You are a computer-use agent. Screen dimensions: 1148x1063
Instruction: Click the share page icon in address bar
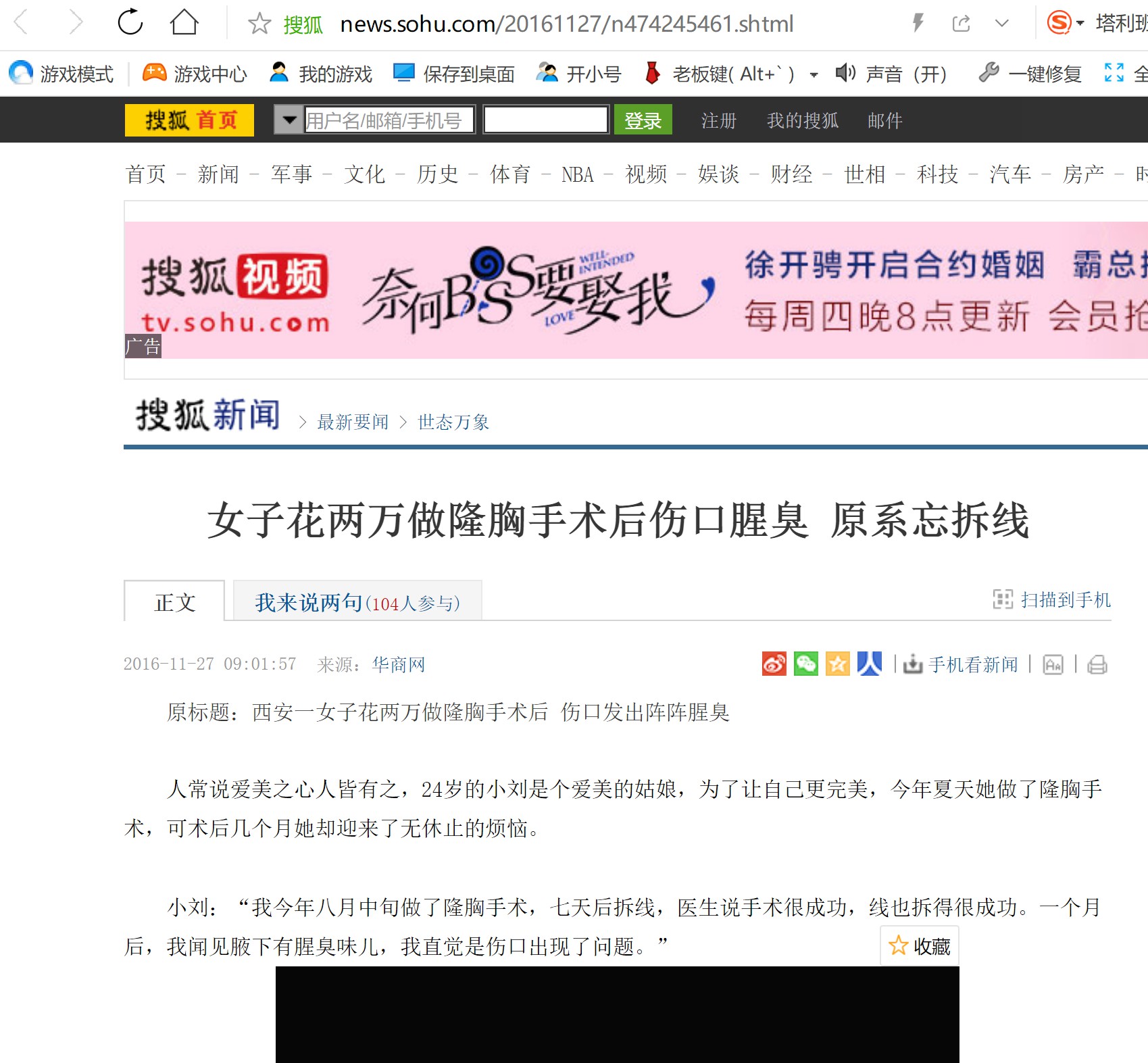[961, 24]
